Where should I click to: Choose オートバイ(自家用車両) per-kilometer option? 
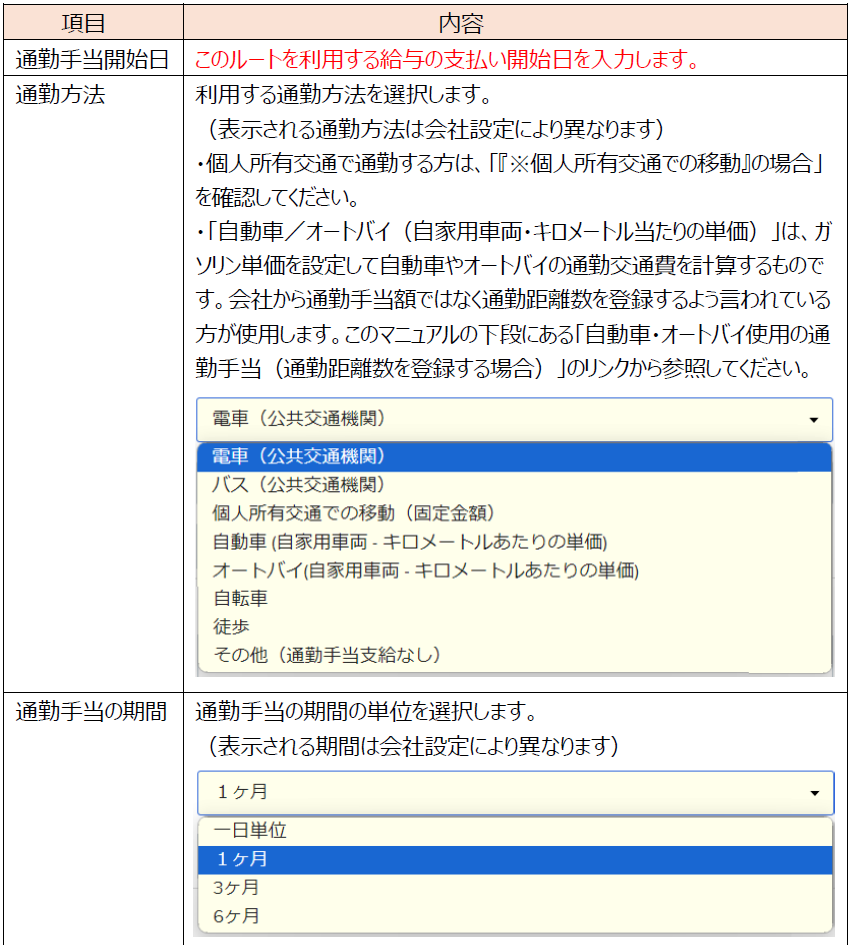(x=425, y=570)
